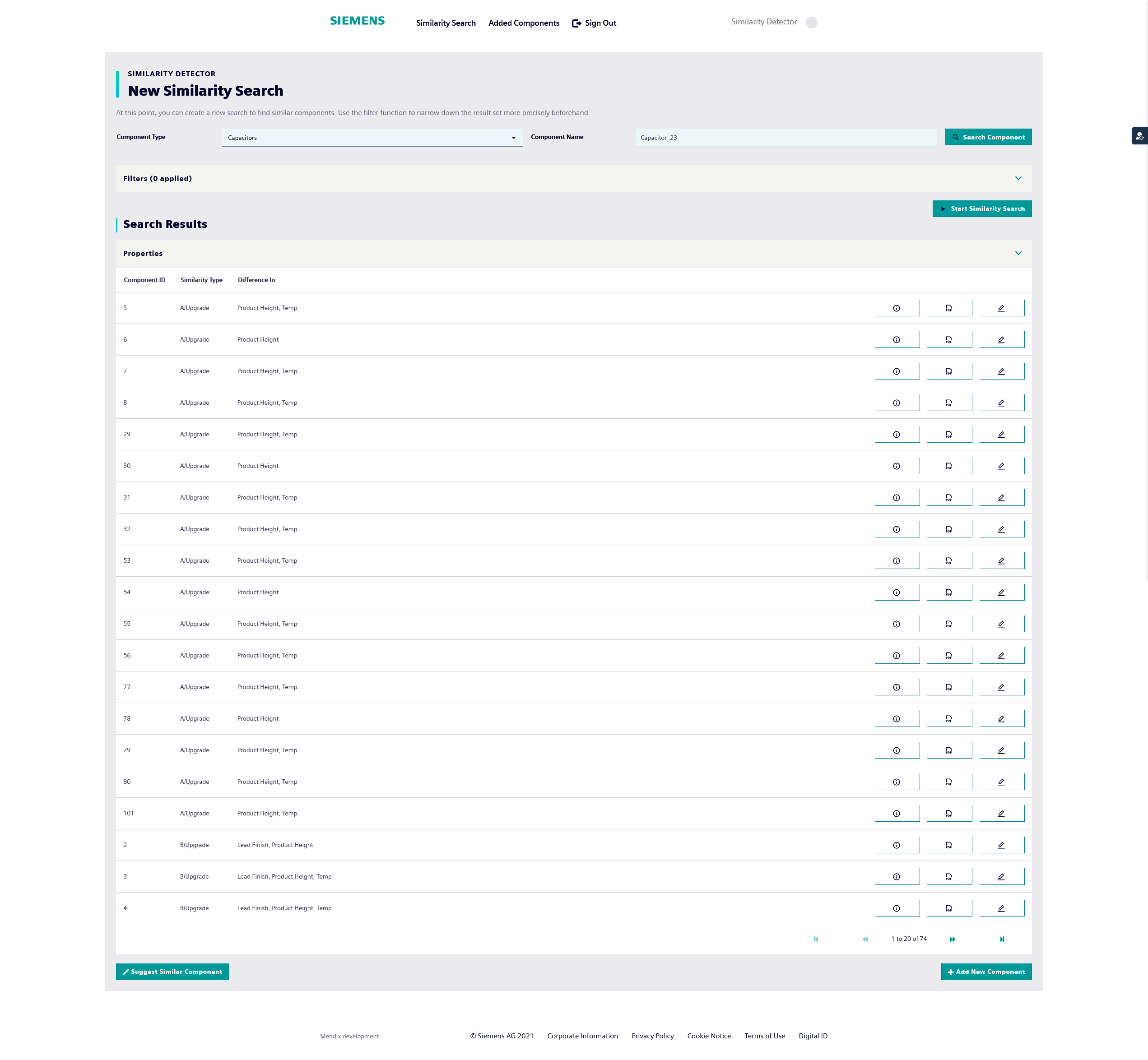Screen dimensions: 1148x1060
Task: Edit B/Upgrade component ID 4
Action: click(x=1001, y=907)
